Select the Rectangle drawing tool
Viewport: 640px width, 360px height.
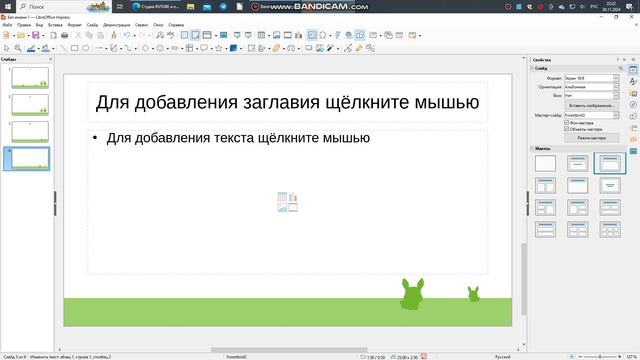(x=74, y=48)
